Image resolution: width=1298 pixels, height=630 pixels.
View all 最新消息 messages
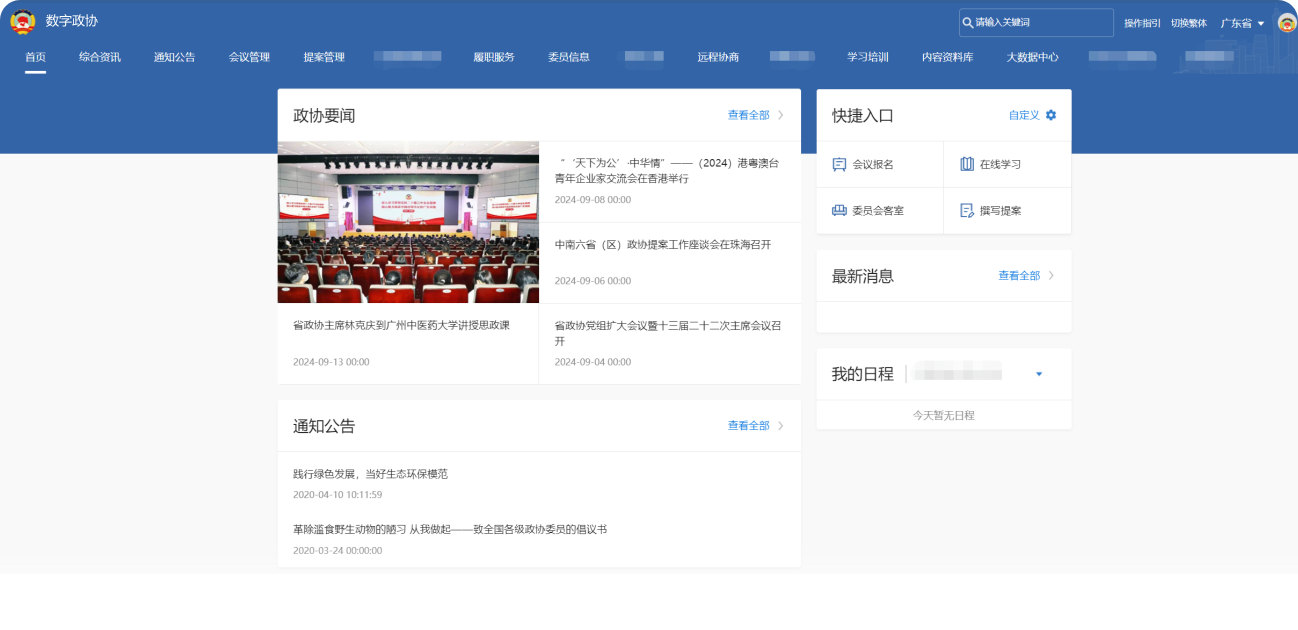coord(1025,276)
